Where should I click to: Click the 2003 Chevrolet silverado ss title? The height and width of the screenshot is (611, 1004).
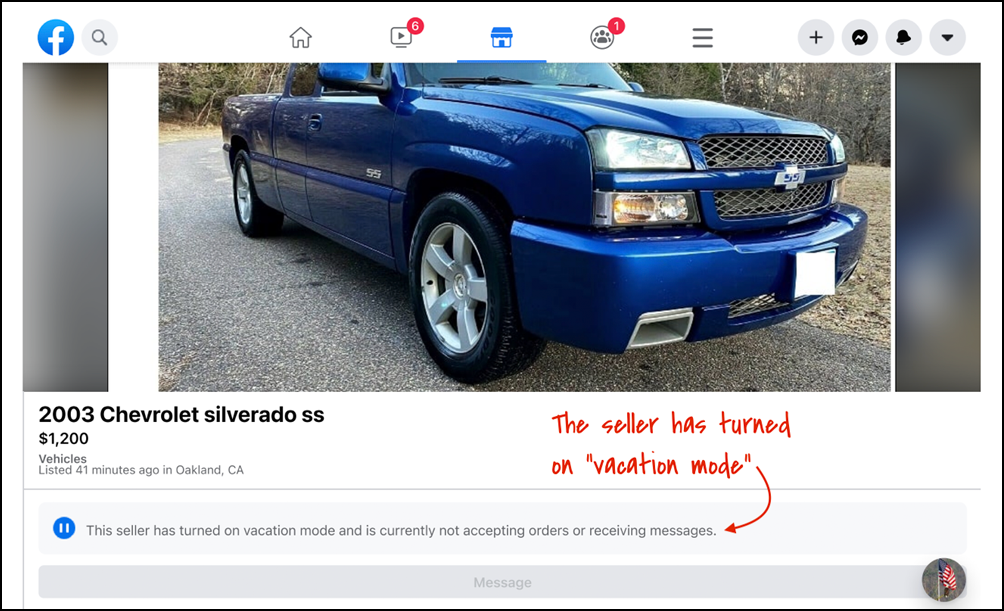[x=181, y=414]
